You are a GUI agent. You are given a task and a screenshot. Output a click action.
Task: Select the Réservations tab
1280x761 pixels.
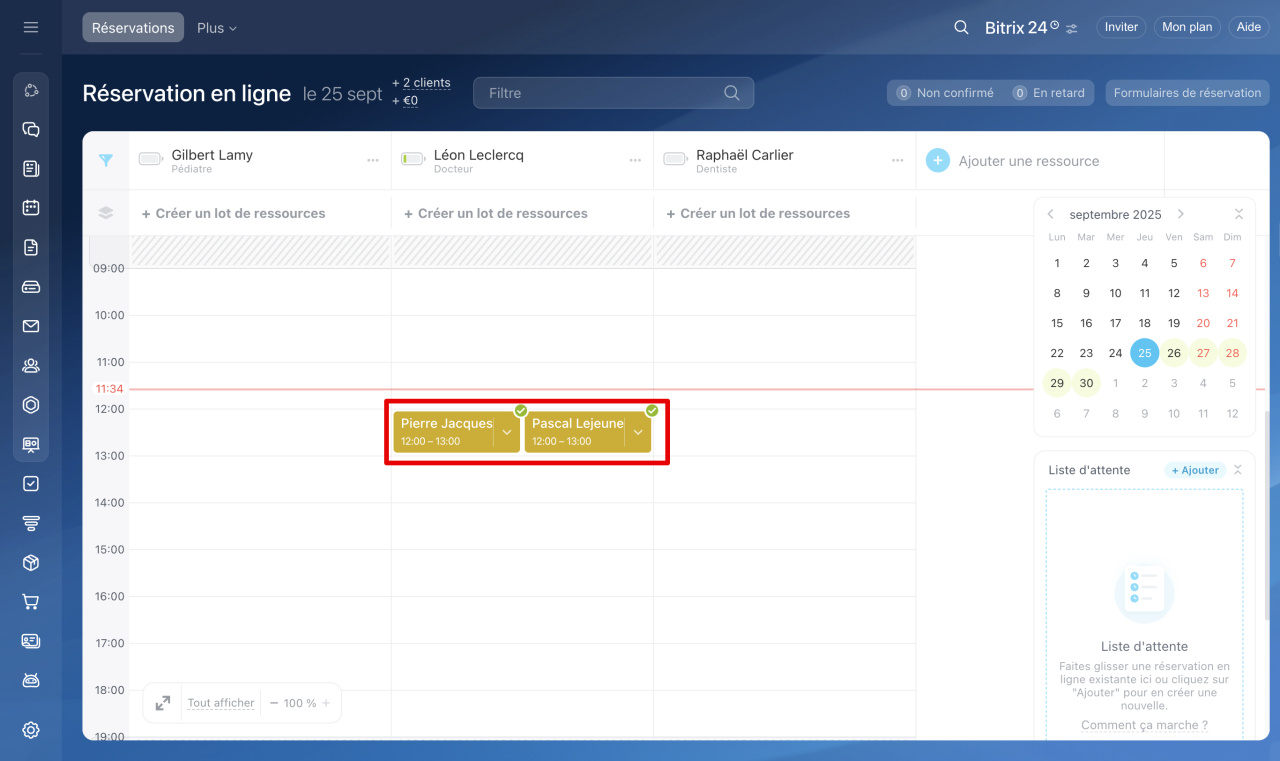133,28
